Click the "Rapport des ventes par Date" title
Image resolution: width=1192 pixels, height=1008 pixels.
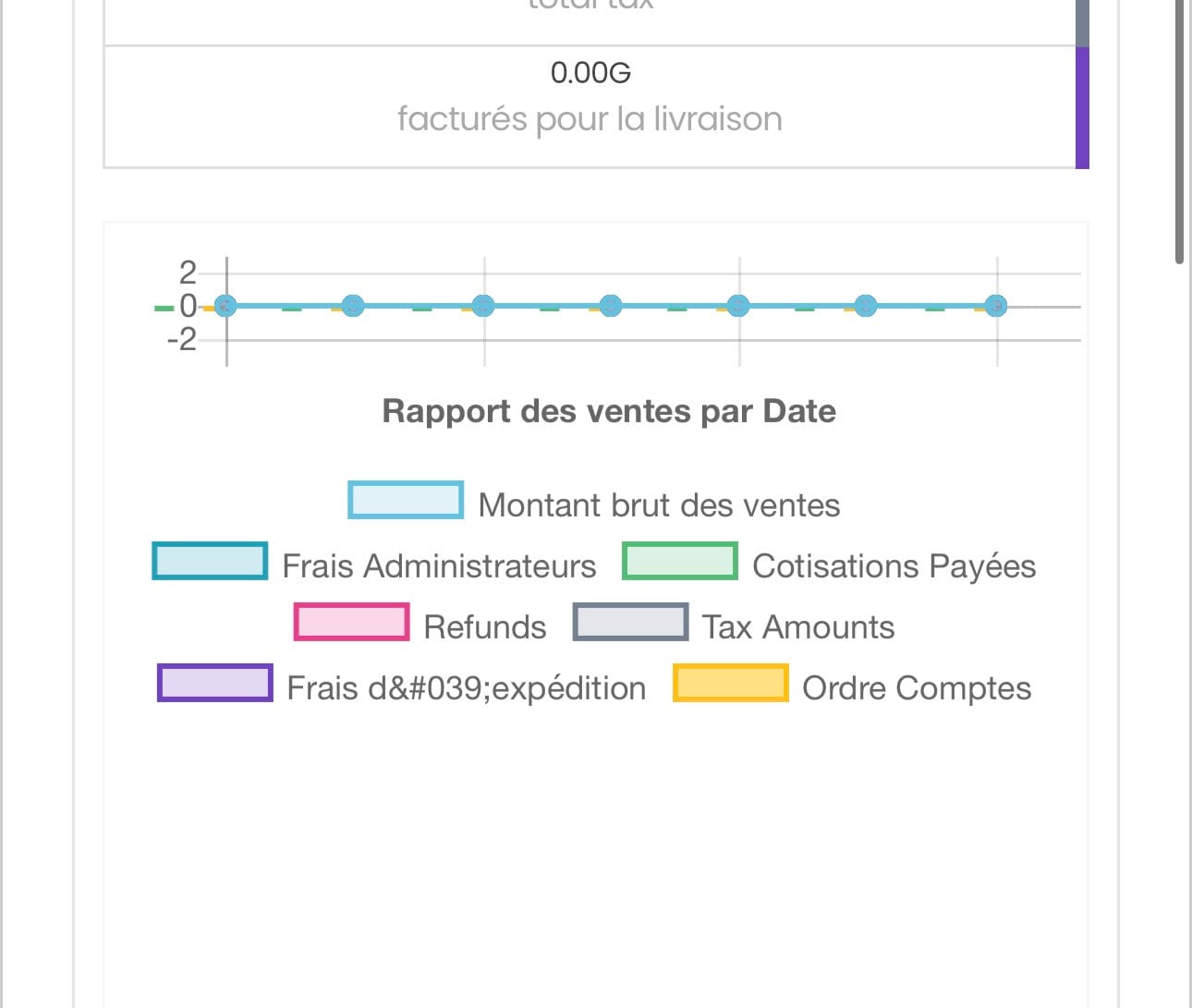[609, 411]
